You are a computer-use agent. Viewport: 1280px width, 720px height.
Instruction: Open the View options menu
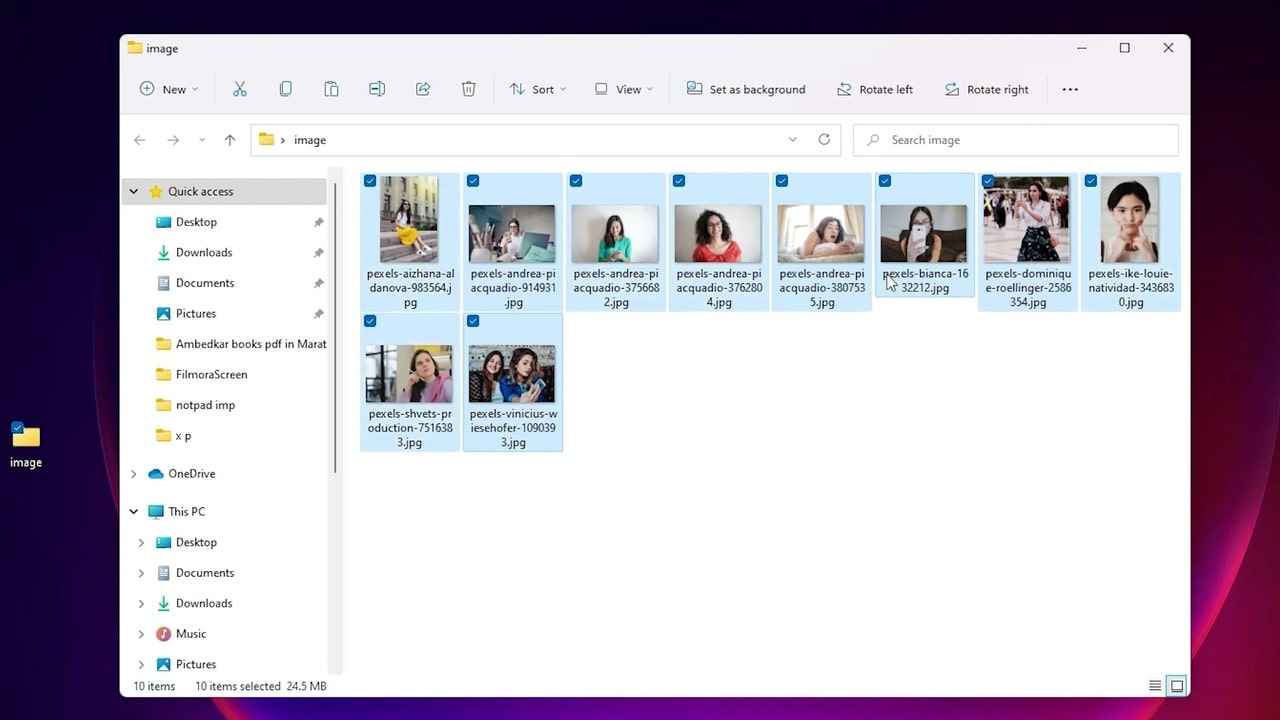click(x=624, y=89)
